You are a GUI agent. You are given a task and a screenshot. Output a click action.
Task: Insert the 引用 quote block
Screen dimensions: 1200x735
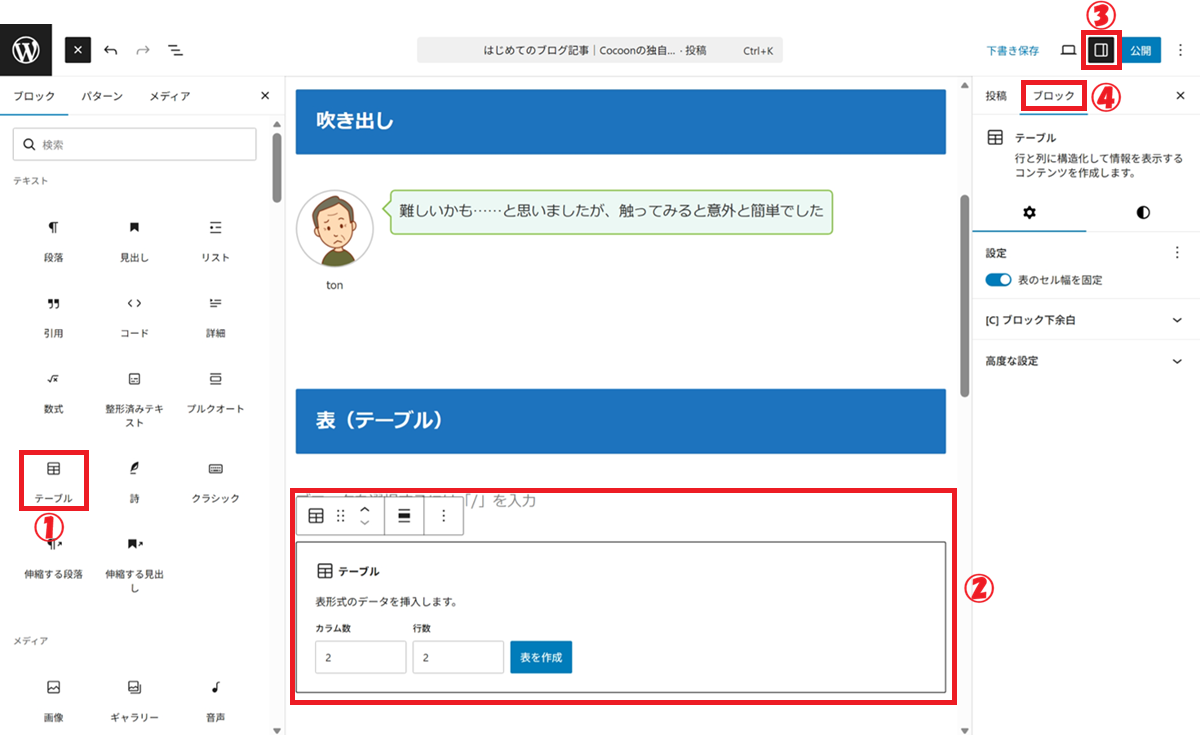tap(53, 313)
